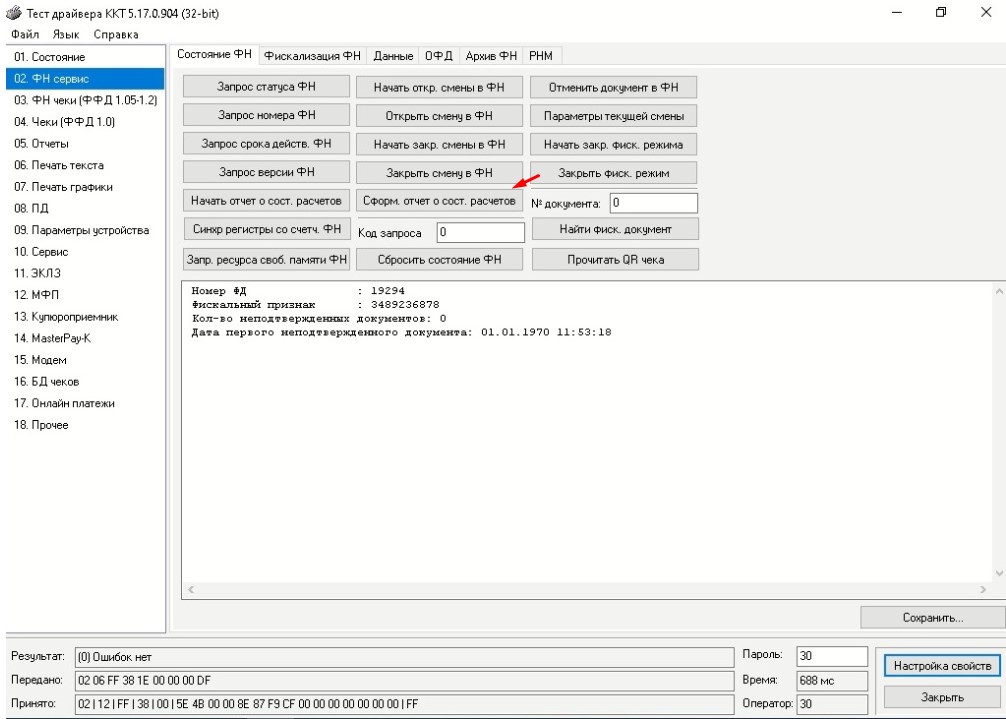Click the Код запроса input field
Viewport: 1006px width, 719px height.
(x=481, y=232)
